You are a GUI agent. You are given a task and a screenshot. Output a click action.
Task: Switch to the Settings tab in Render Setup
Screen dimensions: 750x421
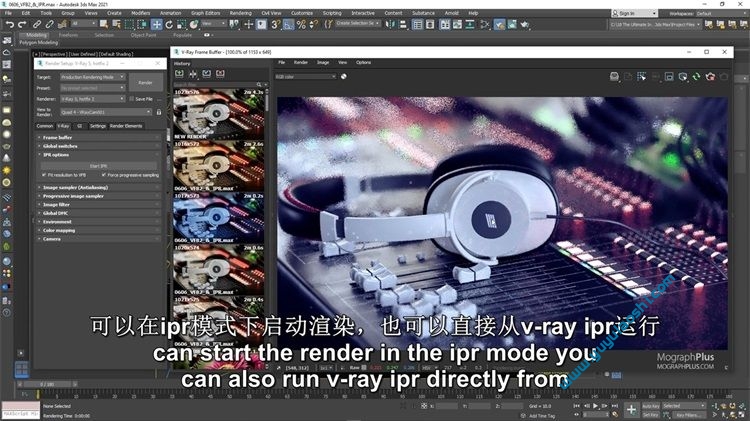click(98, 126)
